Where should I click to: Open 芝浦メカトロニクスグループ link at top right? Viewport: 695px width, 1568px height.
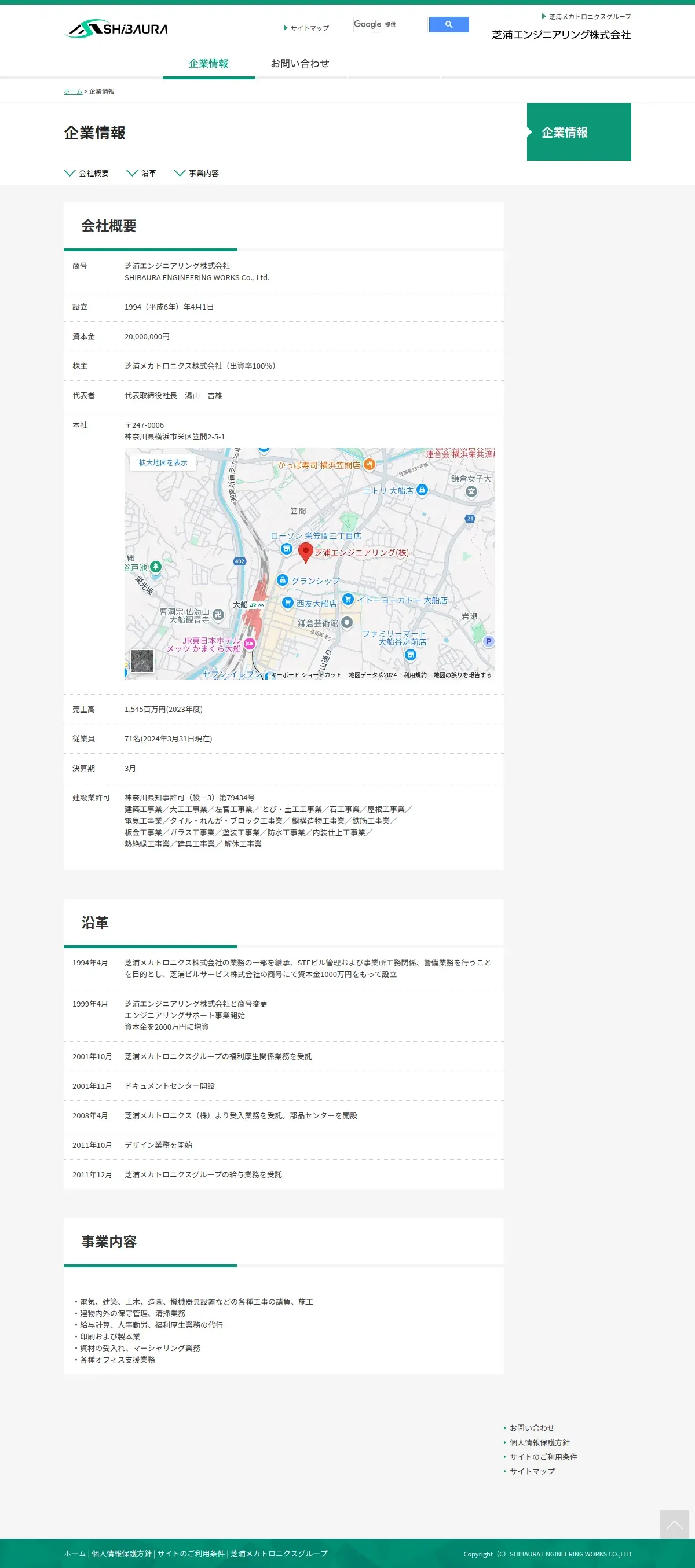point(587,16)
